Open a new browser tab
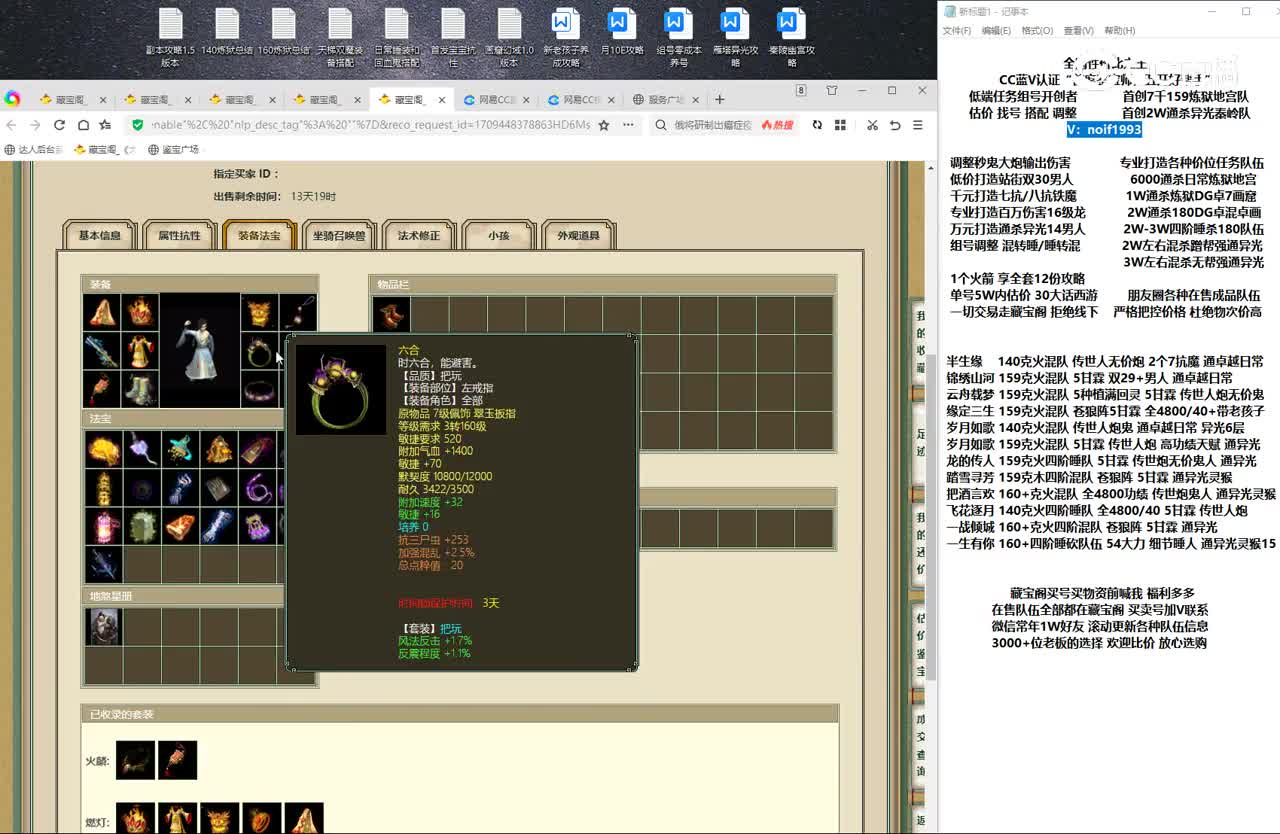 pos(719,99)
